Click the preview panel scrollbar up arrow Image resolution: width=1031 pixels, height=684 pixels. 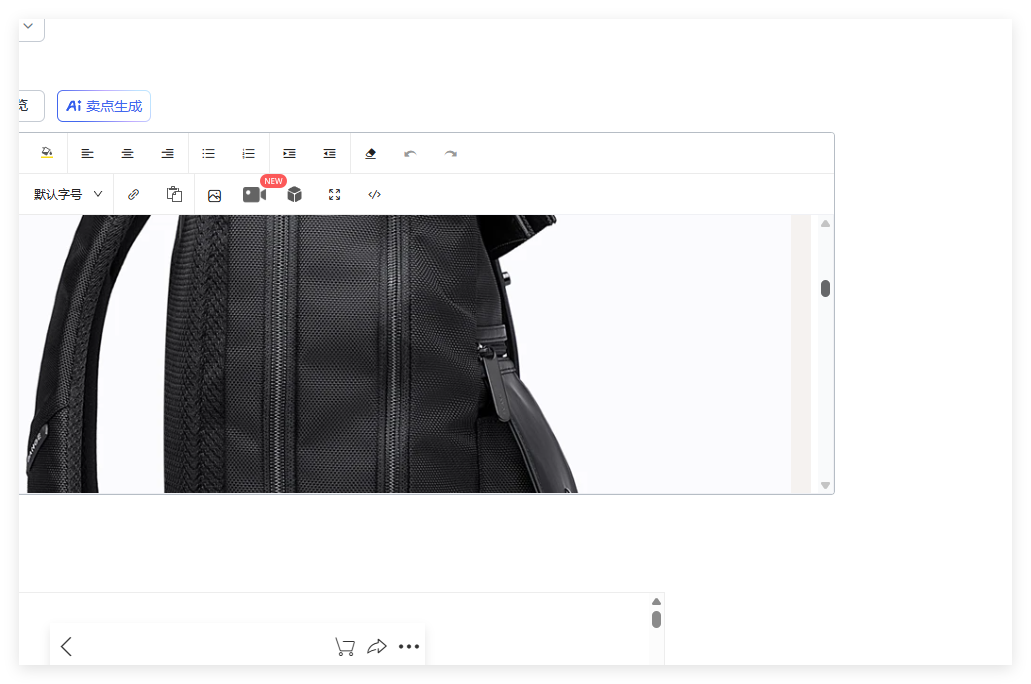(656, 601)
